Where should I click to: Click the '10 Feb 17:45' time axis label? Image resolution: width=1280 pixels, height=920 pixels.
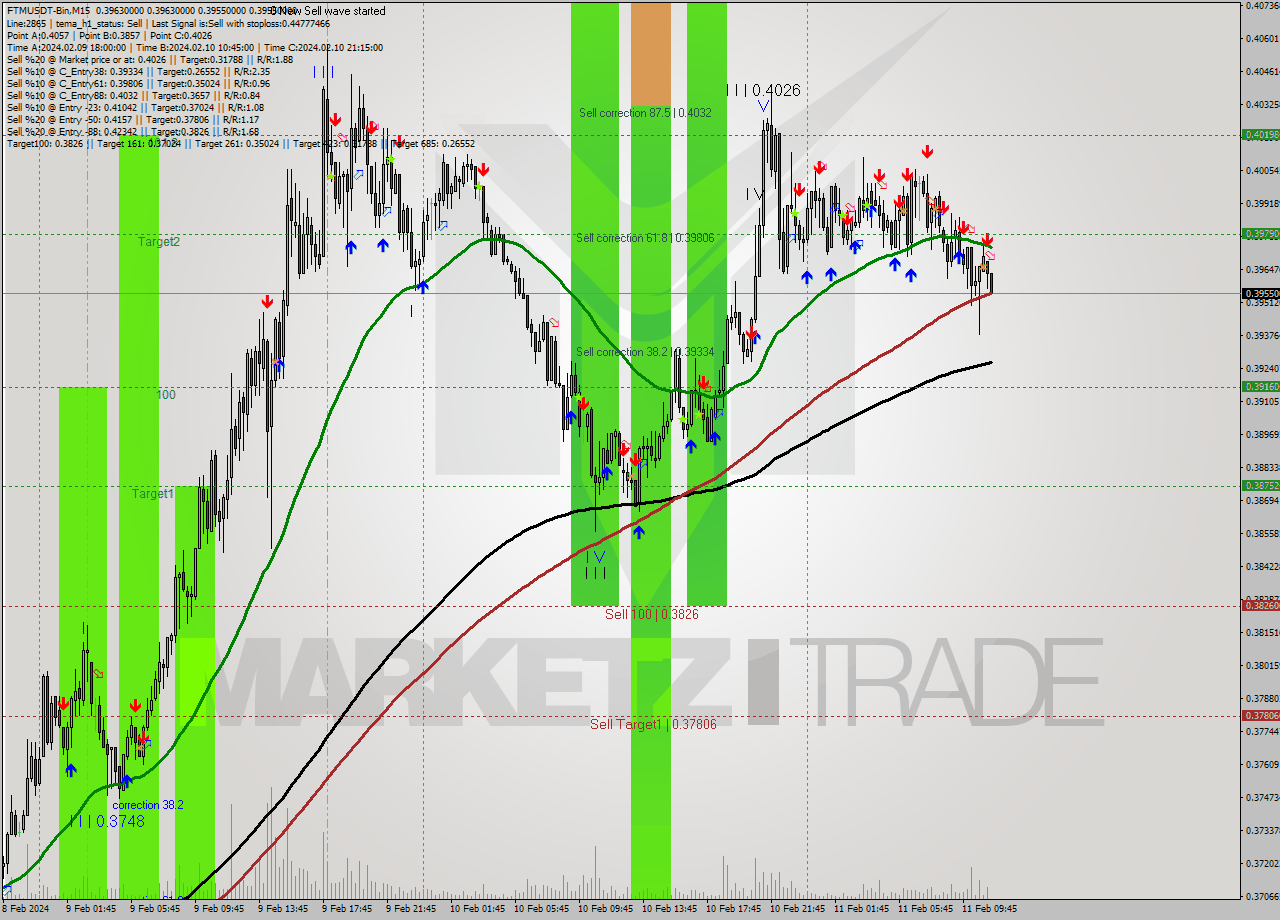[733, 909]
